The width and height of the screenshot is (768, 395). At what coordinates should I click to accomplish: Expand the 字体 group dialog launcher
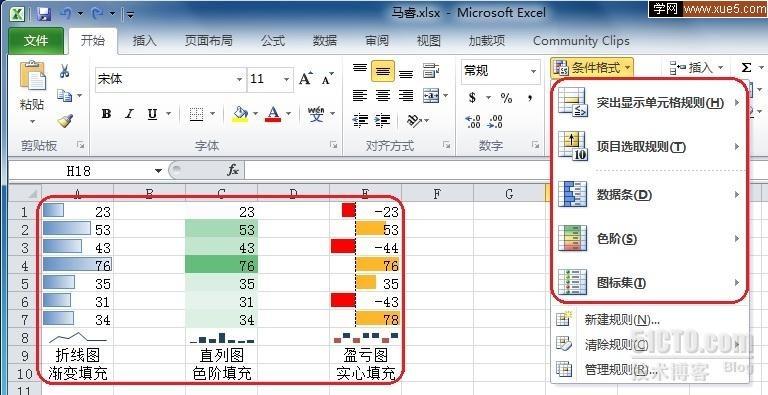coord(333,145)
